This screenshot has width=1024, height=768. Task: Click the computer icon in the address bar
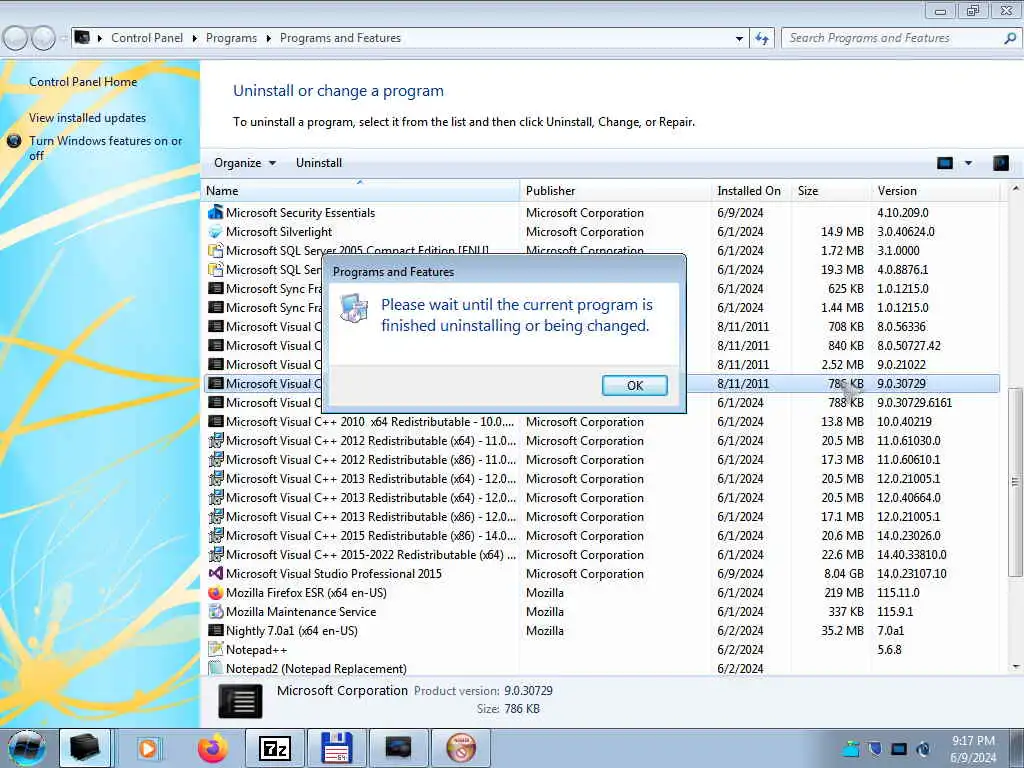(82, 37)
